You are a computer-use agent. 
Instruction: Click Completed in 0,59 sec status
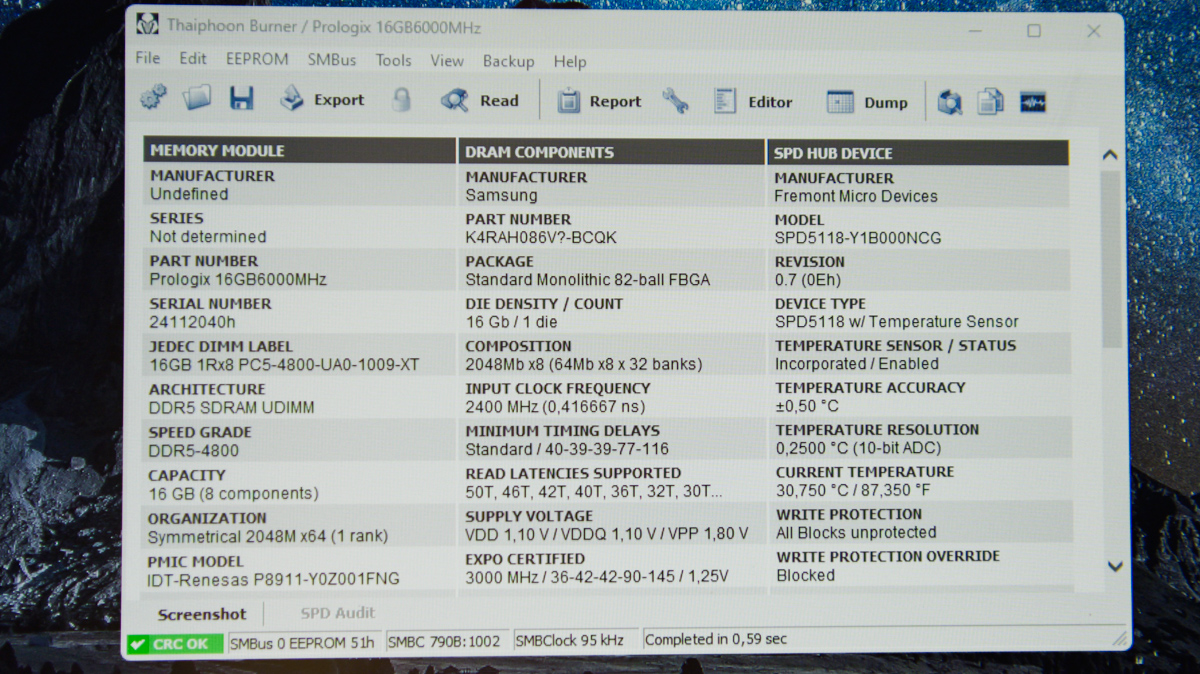coord(716,639)
